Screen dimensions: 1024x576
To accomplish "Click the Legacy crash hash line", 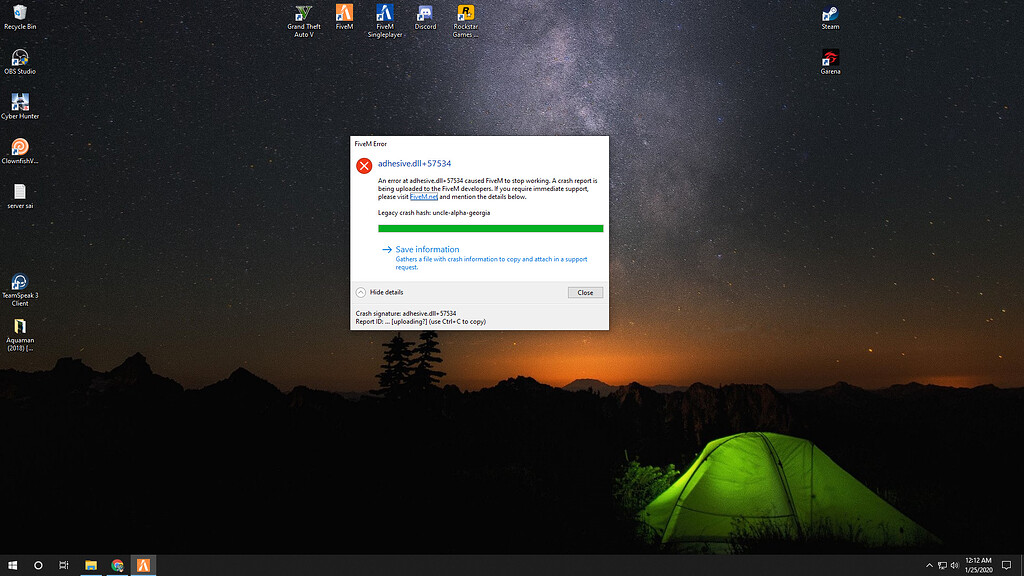I will (x=434, y=213).
